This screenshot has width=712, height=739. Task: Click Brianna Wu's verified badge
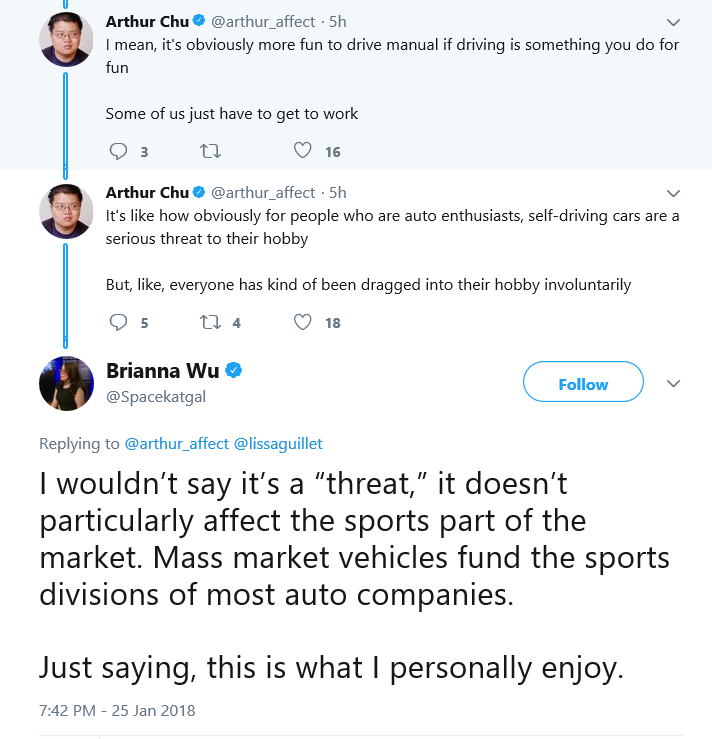click(x=233, y=370)
